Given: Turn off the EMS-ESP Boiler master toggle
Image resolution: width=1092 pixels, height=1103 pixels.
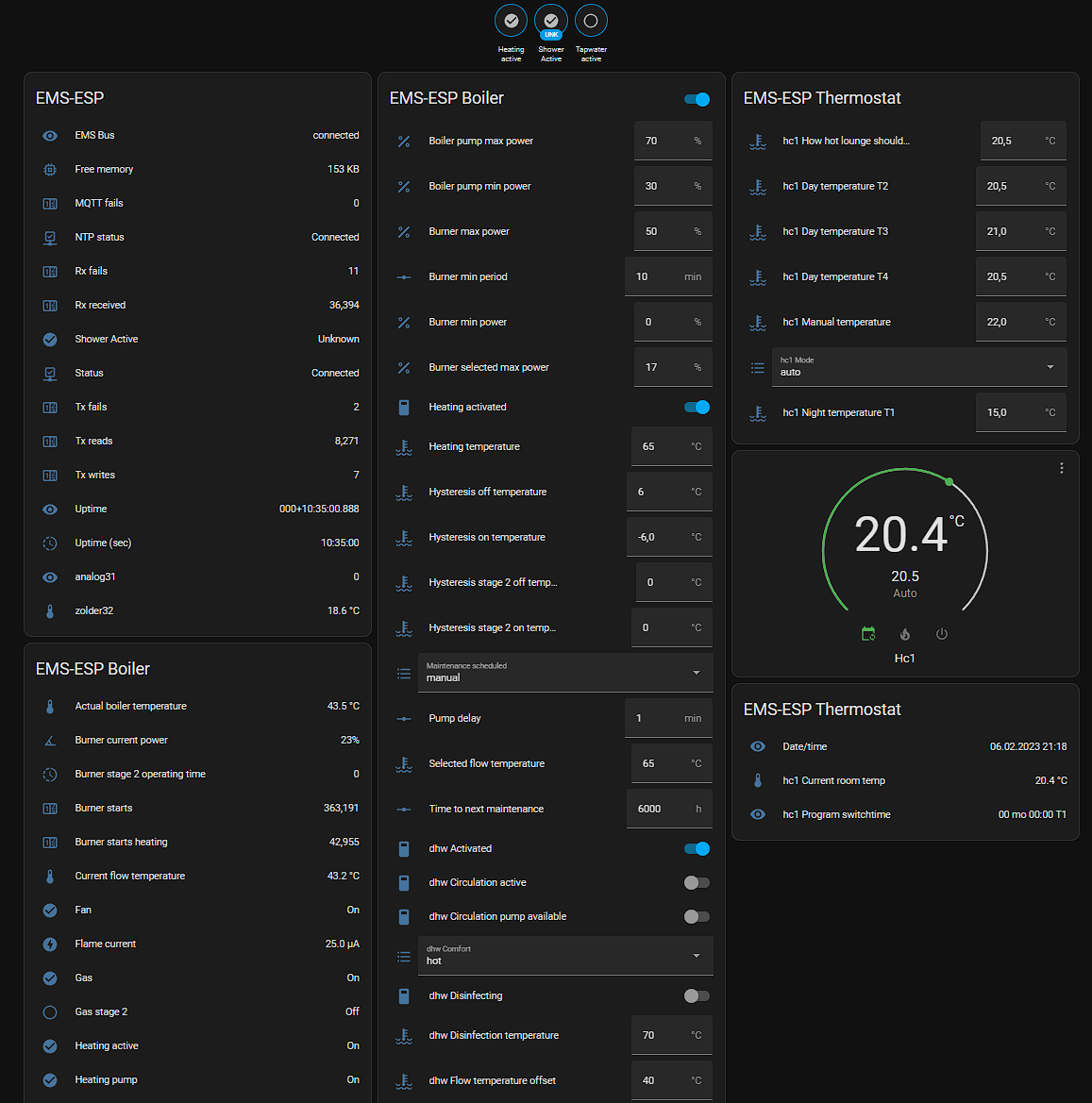Looking at the screenshot, I should pos(697,99).
